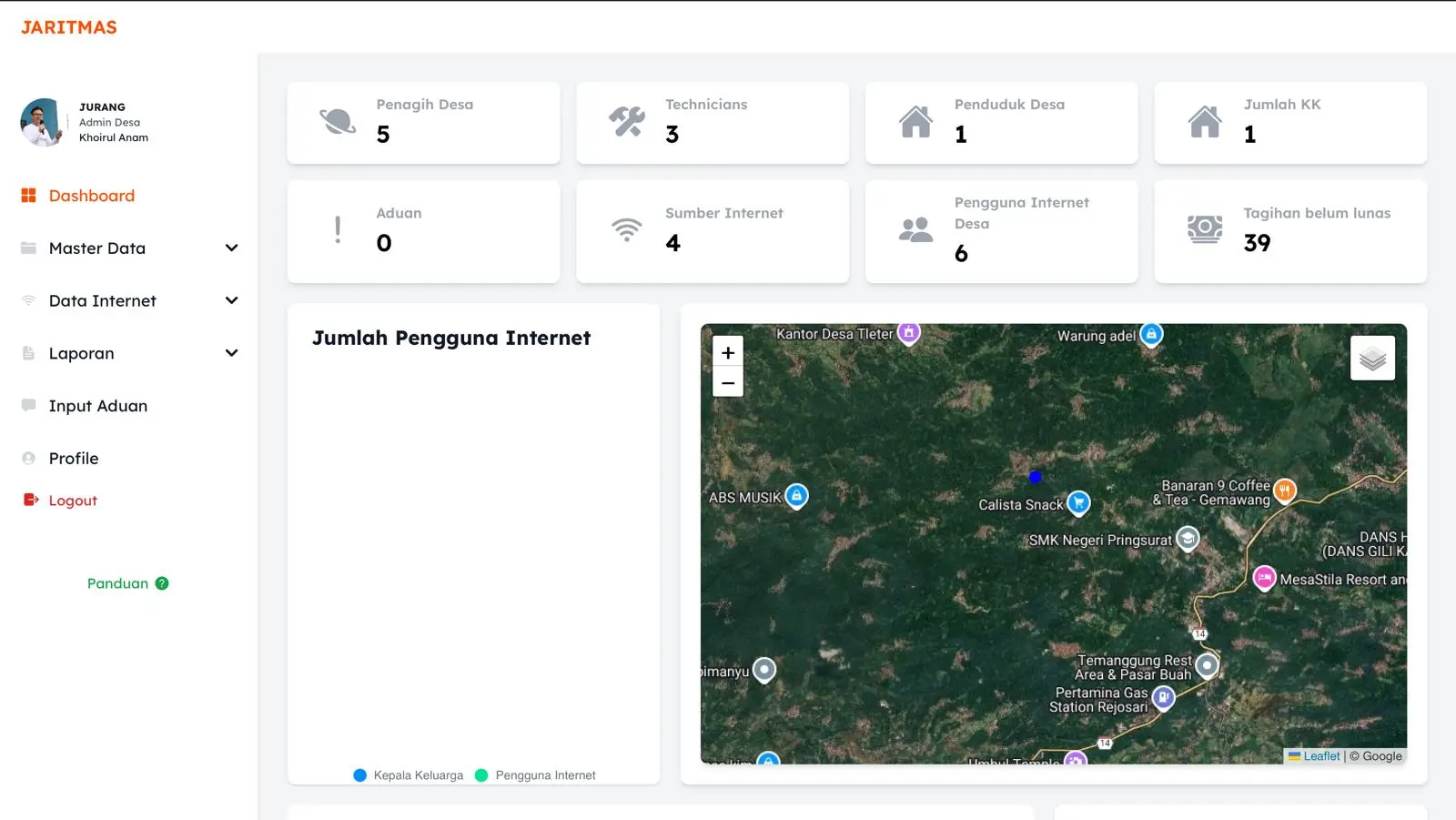Open the Input Aduan page
1456x820 pixels.
pyautogui.click(x=97, y=406)
